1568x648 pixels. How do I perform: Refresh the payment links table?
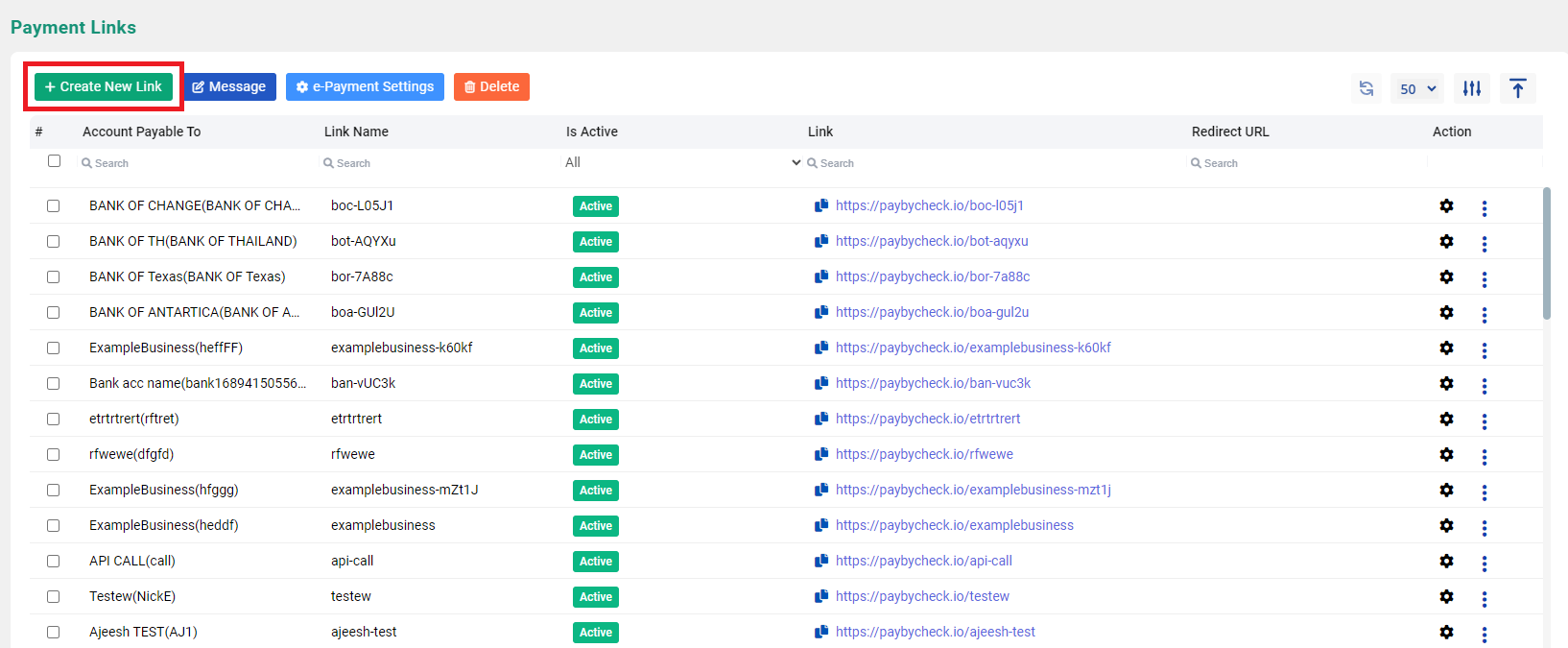pos(1366,88)
